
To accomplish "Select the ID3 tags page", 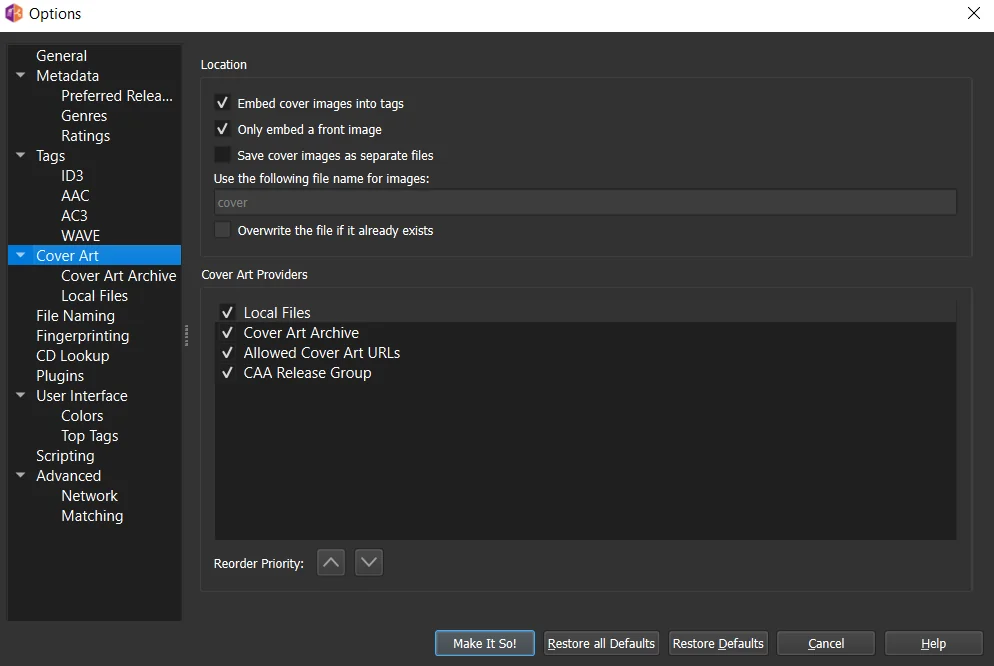I will (73, 175).
